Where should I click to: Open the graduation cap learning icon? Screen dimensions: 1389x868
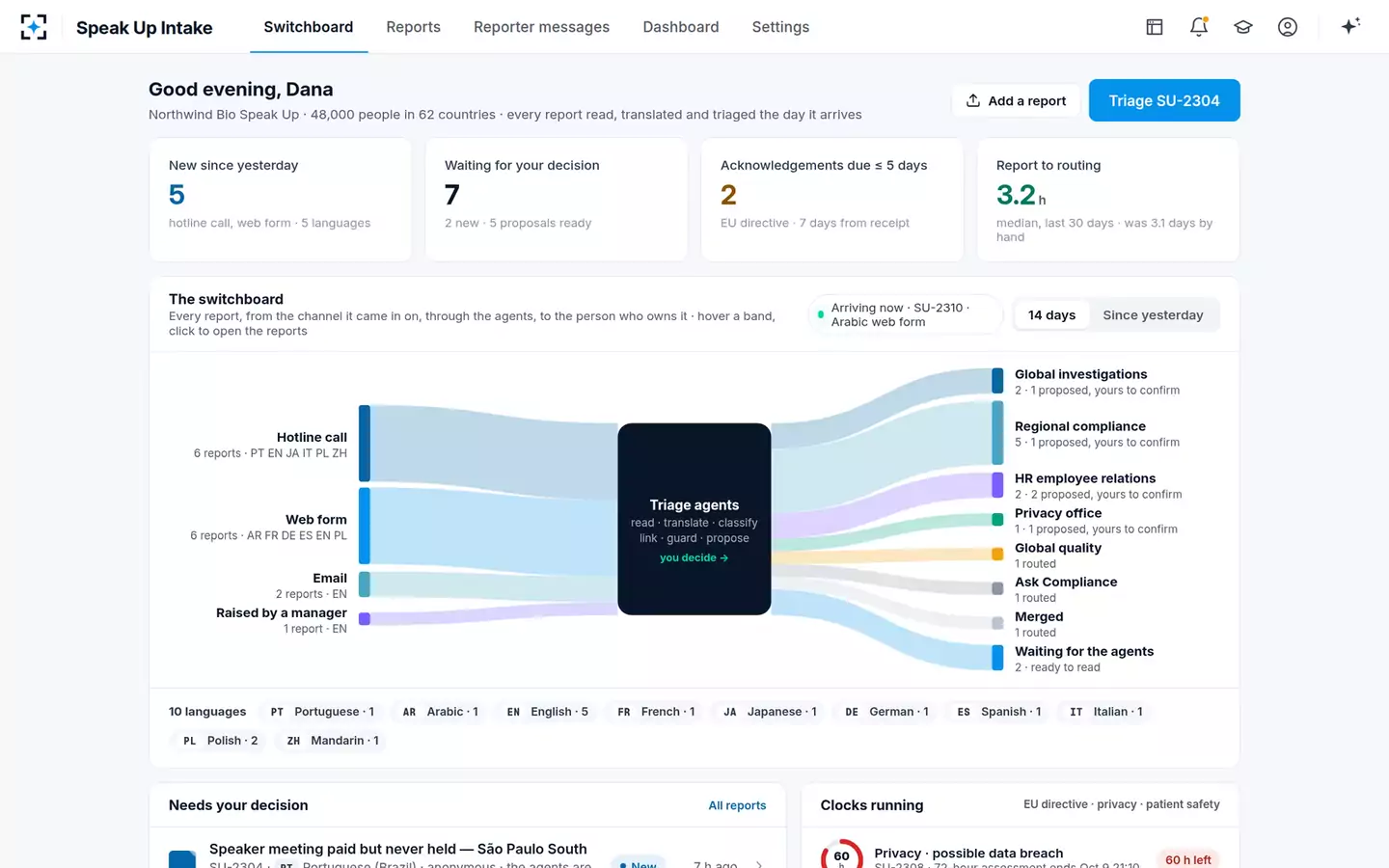1243,27
